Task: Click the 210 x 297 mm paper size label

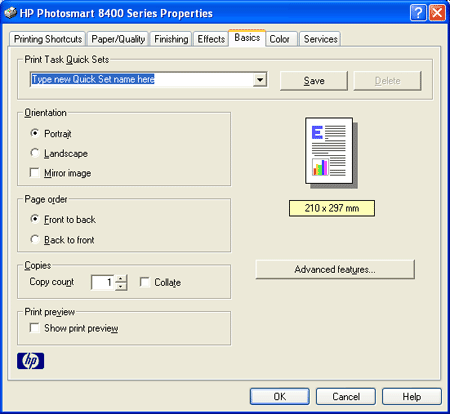Action: (332, 208)
